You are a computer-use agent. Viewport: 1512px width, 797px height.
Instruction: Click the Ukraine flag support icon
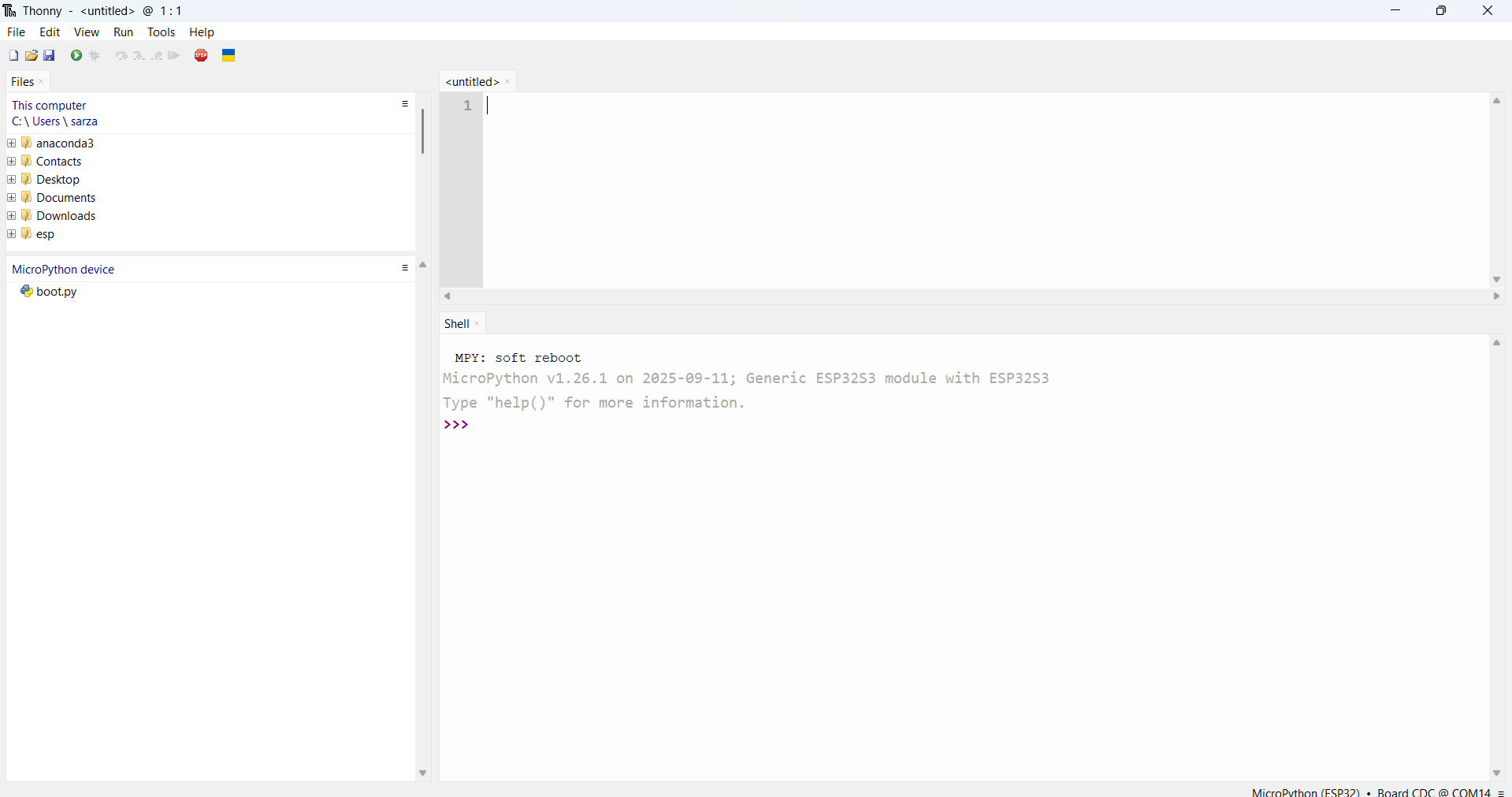(x=228, y=55)
